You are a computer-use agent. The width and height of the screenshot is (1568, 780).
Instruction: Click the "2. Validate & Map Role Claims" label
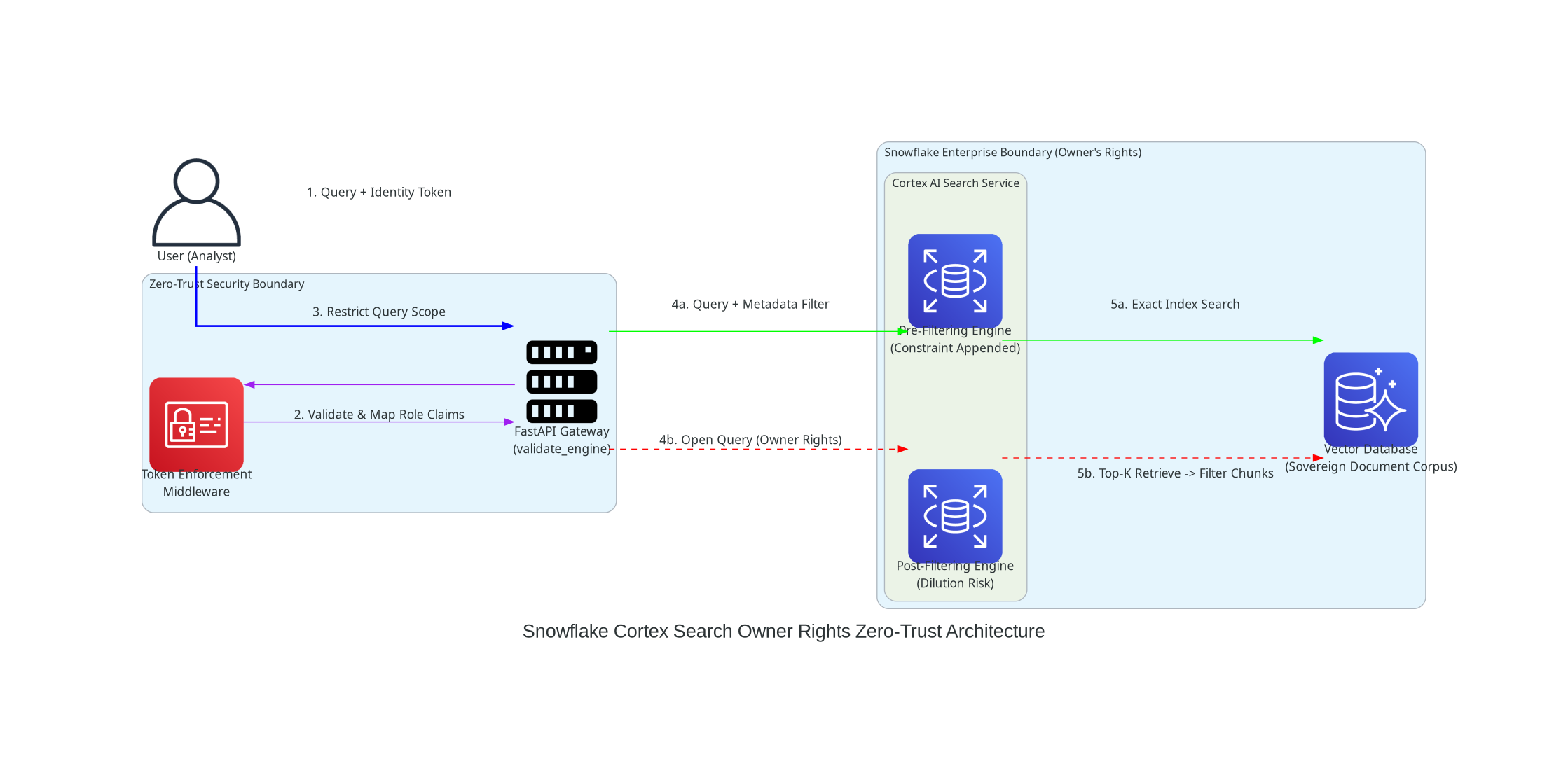coord(379,415)
